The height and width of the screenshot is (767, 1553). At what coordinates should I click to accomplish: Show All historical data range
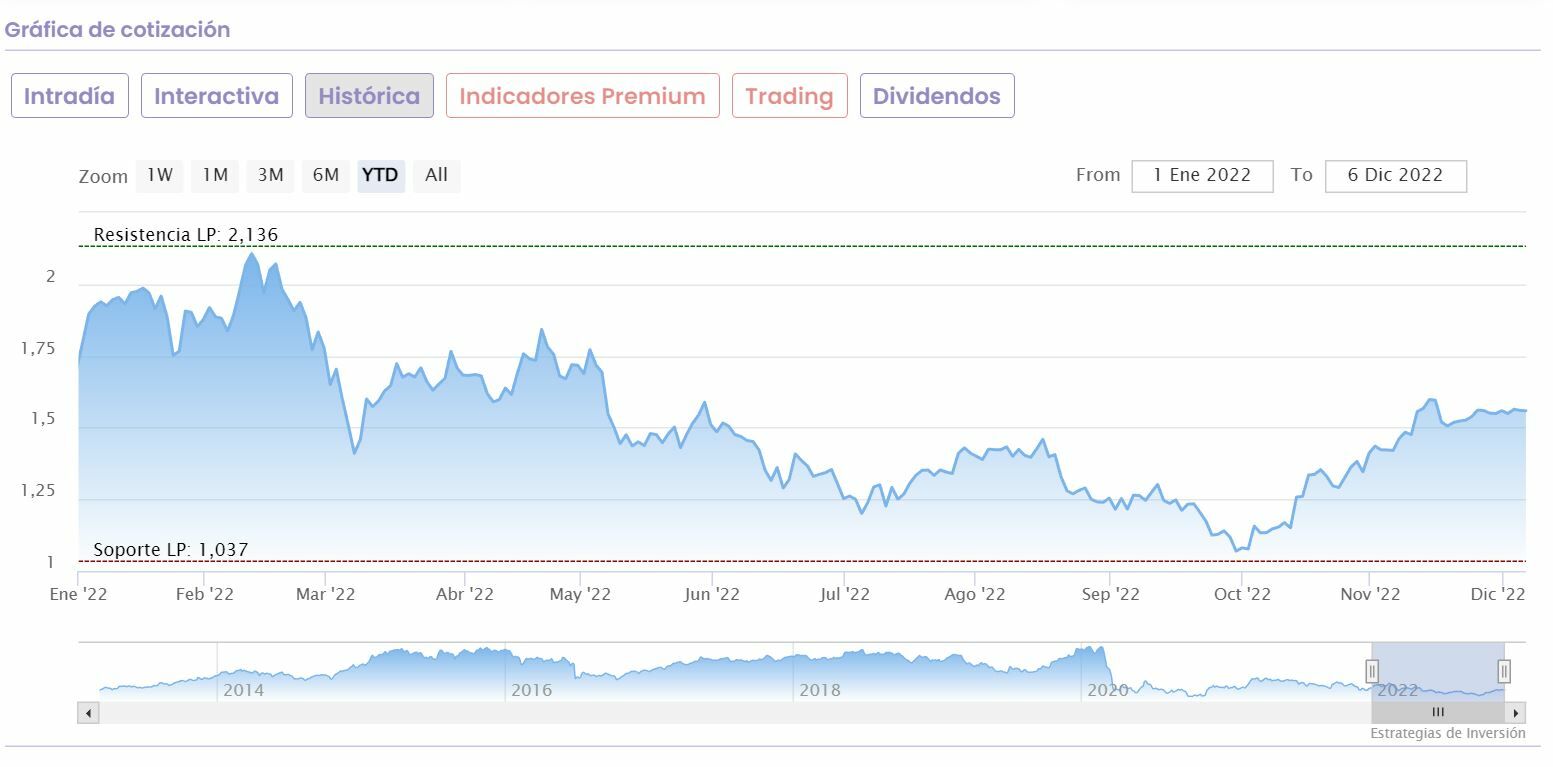(436, 175)
